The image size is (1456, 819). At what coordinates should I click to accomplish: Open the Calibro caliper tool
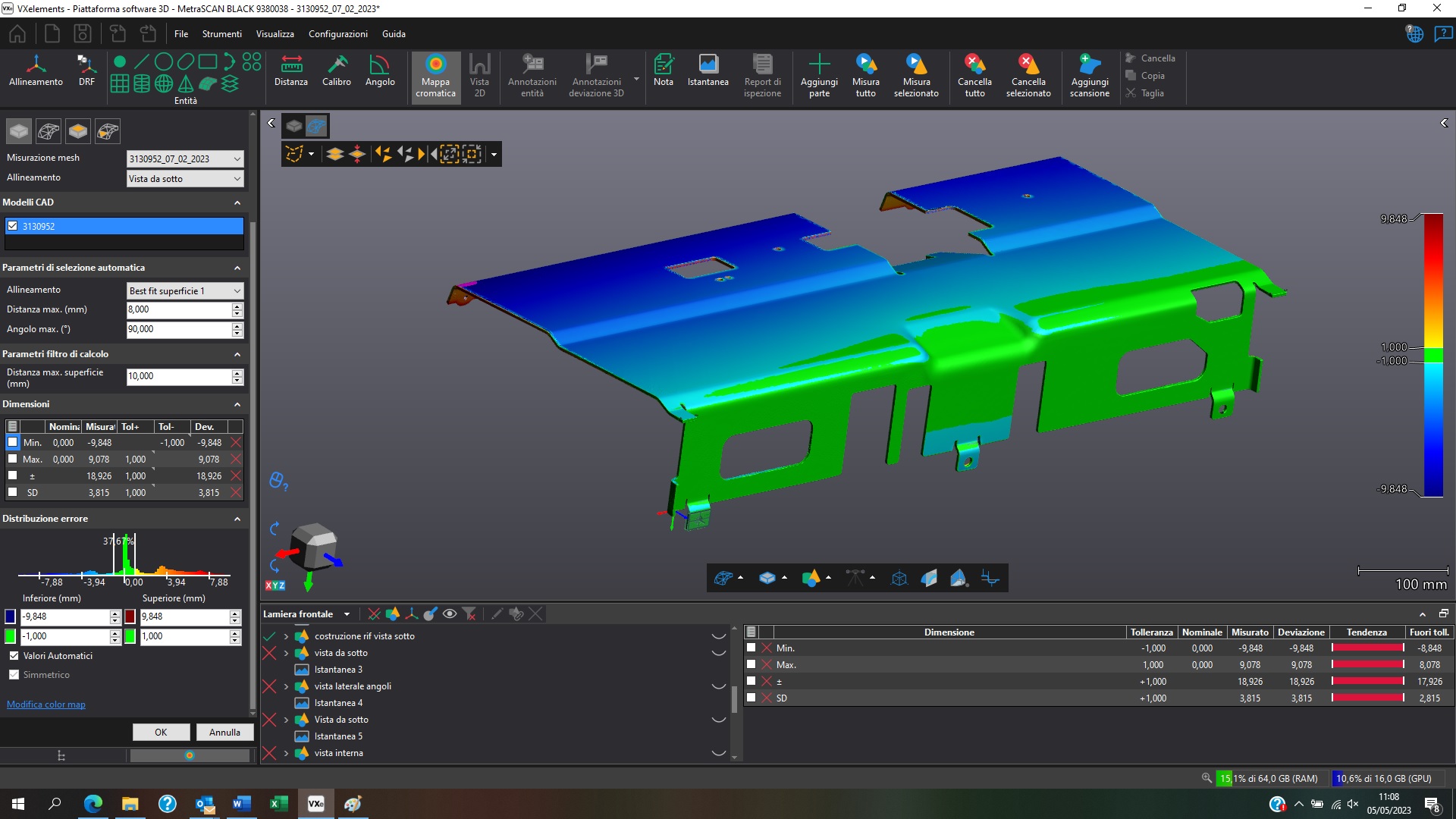pos(336,70)
